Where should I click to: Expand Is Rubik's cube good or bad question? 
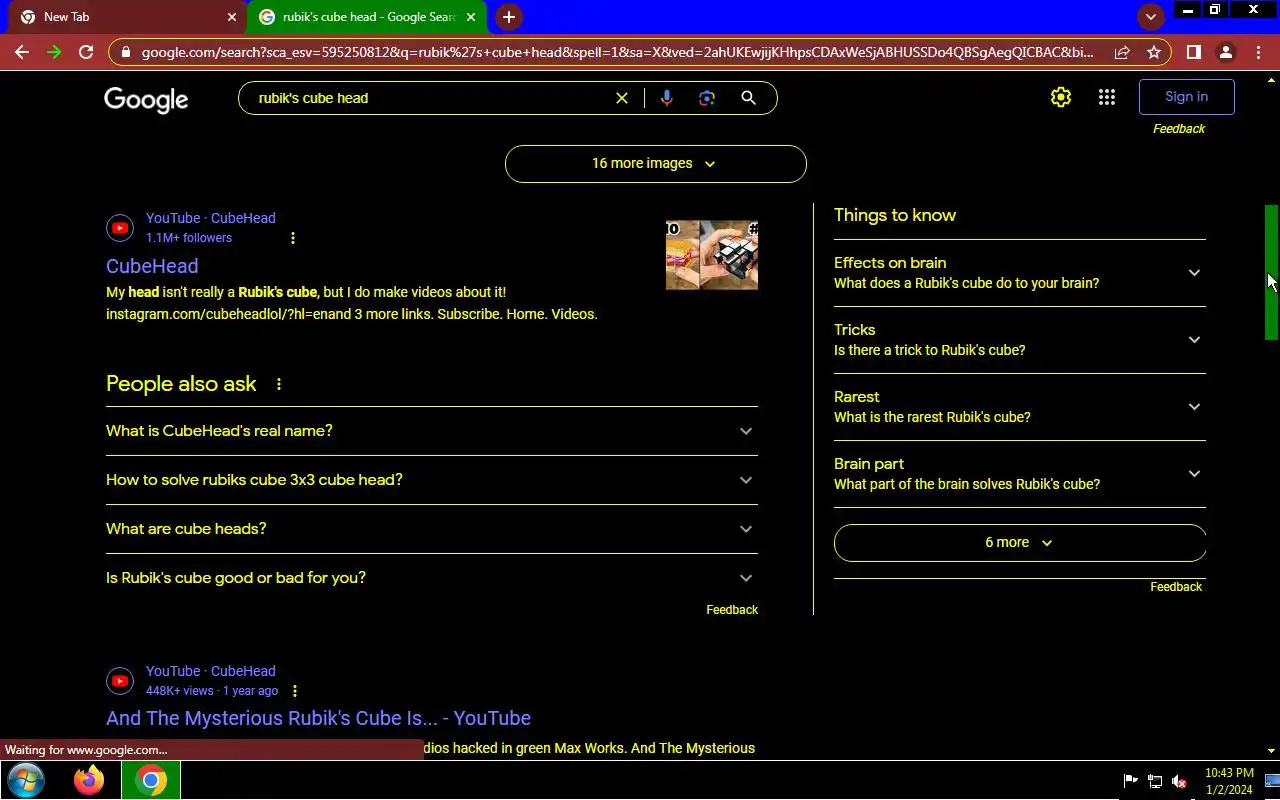click(x=432, y=578)
